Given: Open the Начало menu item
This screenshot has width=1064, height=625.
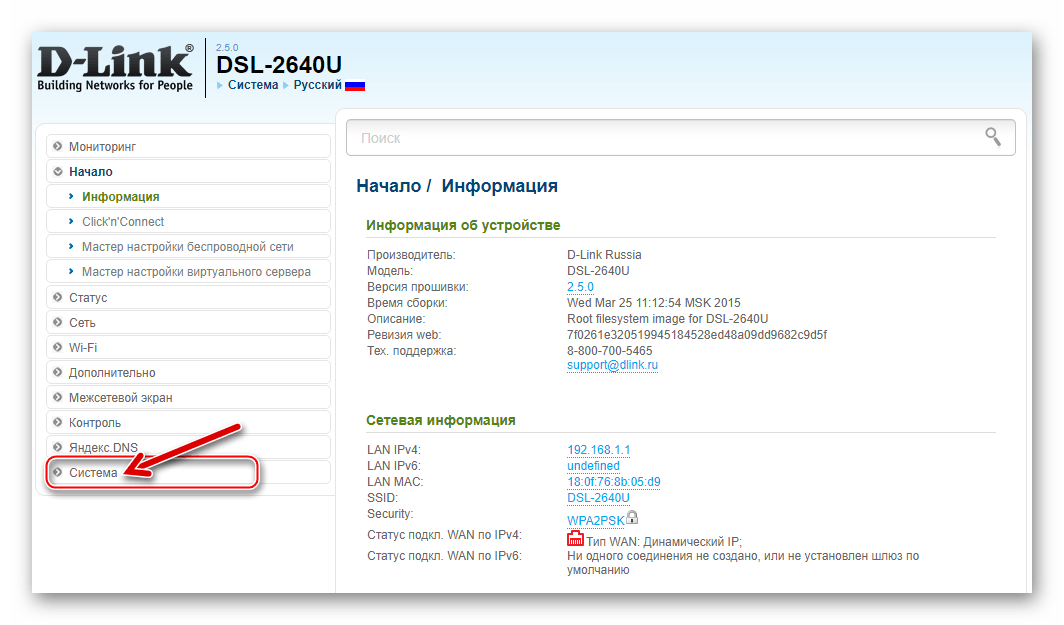Looking at the screenshot, I should point(188,171).
